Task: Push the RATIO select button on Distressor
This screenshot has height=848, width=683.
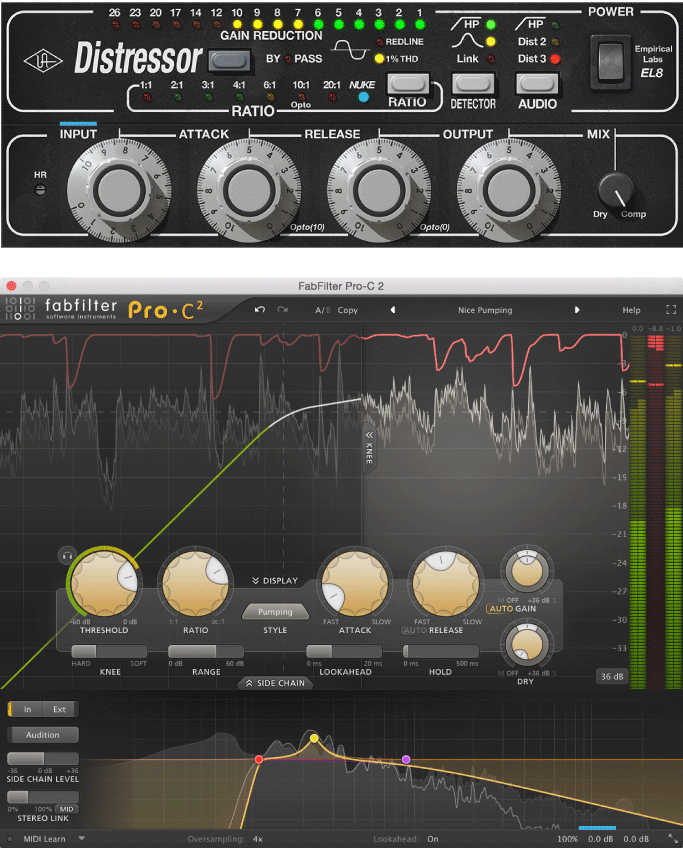Action: (x=408, y=83)
